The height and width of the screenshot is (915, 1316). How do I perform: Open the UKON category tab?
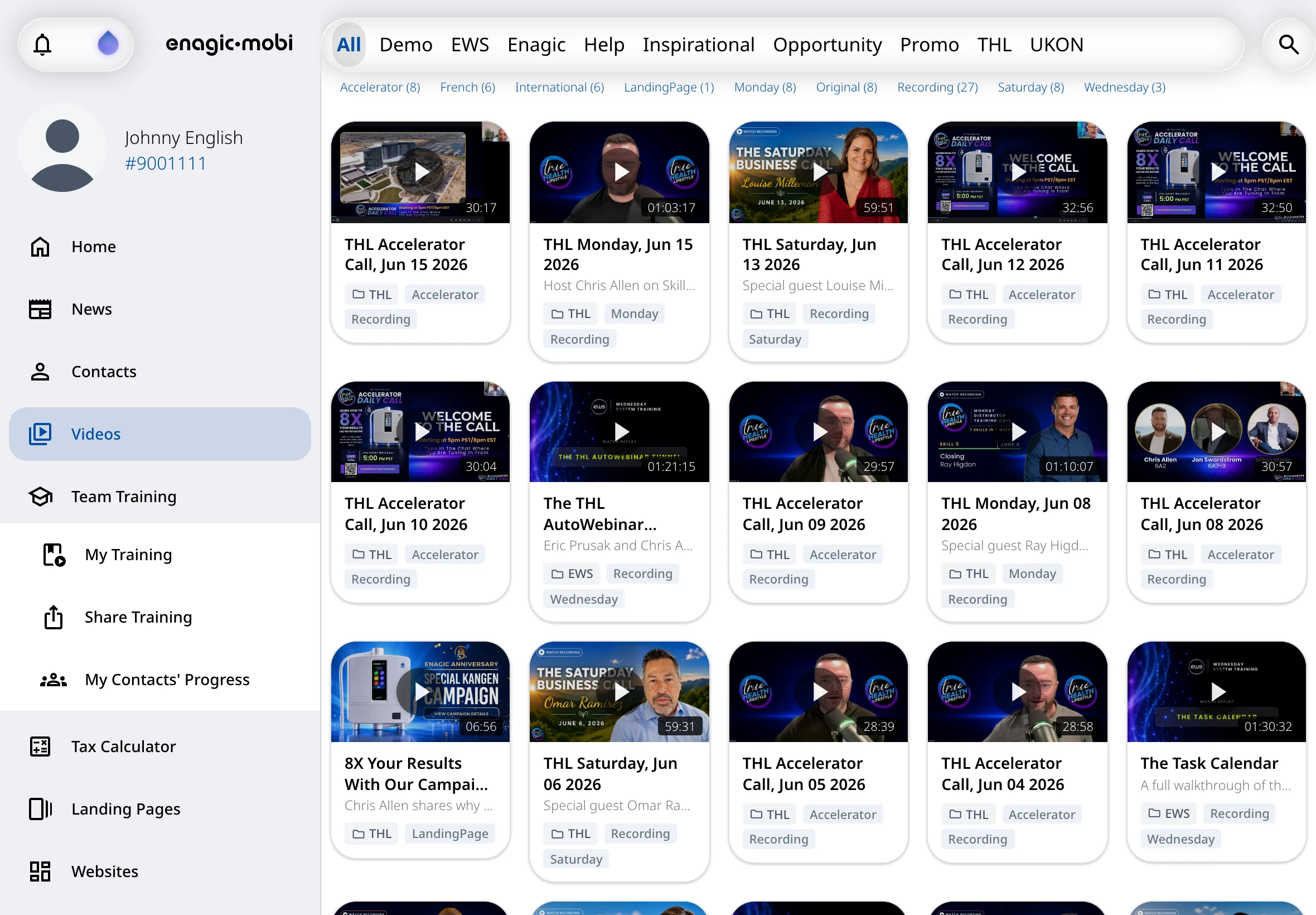point(1057,45)
